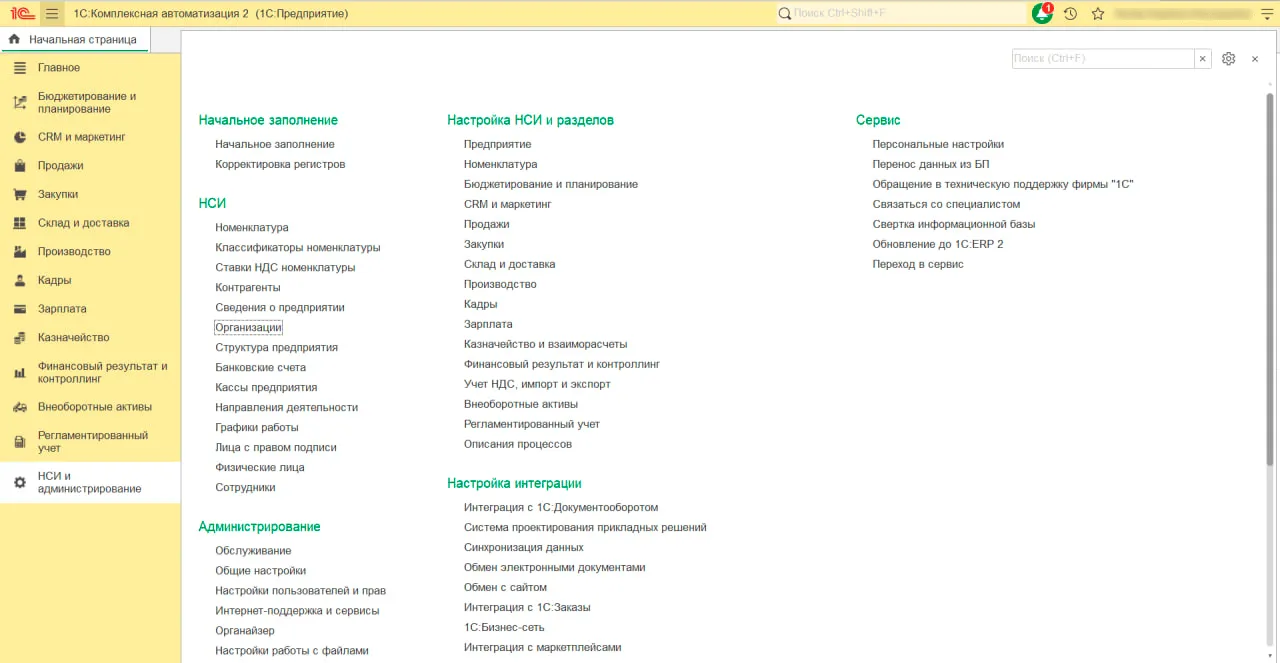Select Продажи in the sidebar
This screenshot has width=1280, height=663.
[60, 165]
